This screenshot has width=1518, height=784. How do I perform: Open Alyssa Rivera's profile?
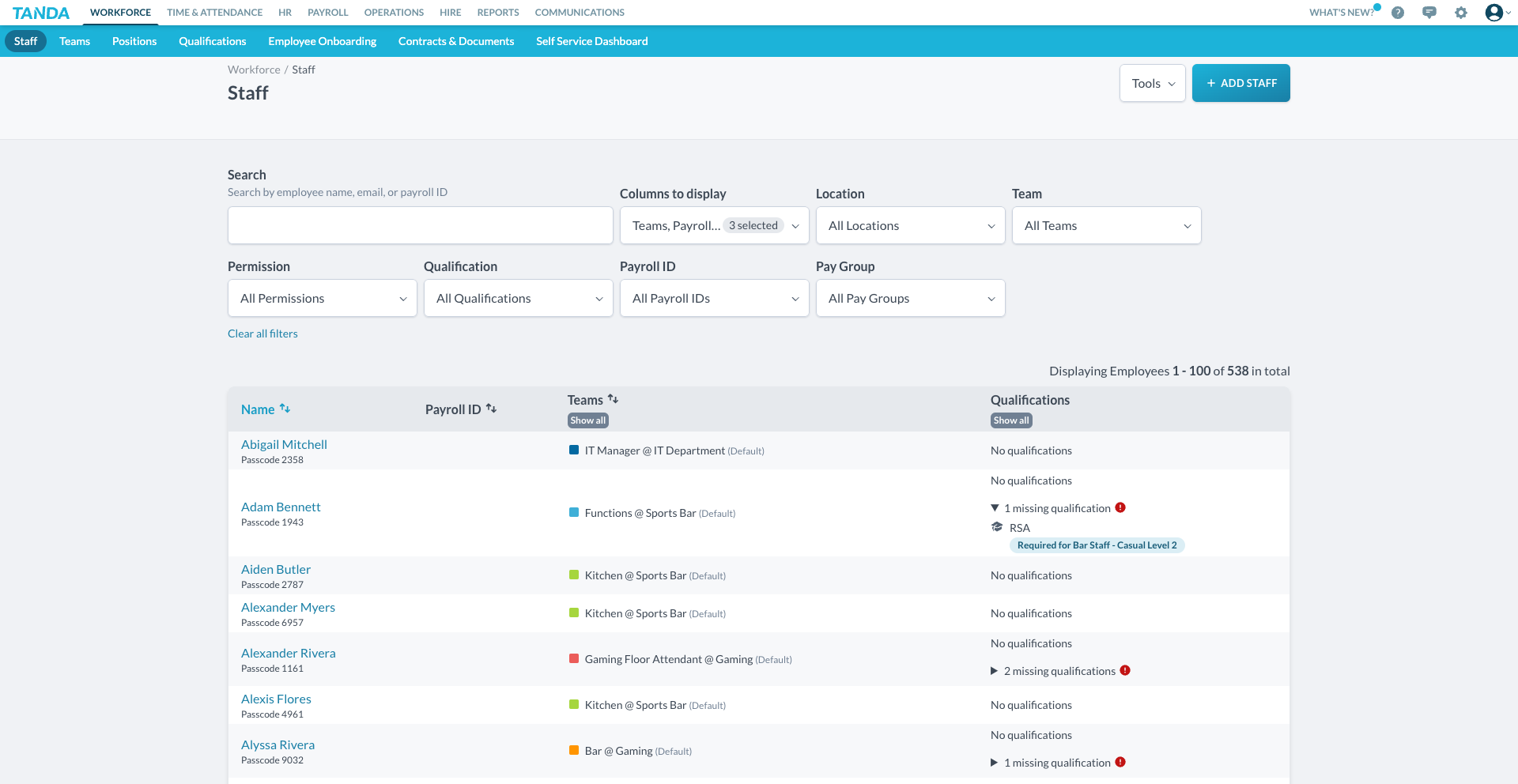[278, 744]
